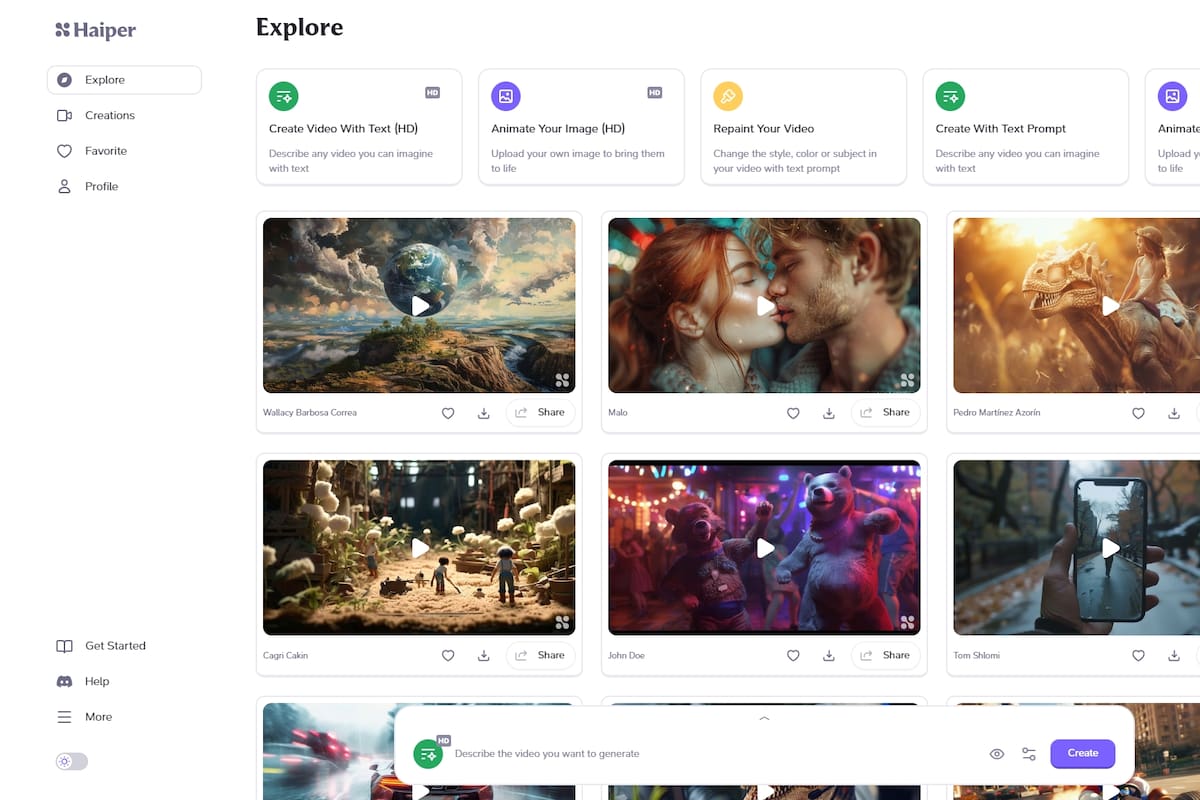Expand the More menu
This screenshot has width=1200, height=800.
click(x=97, y=717)
